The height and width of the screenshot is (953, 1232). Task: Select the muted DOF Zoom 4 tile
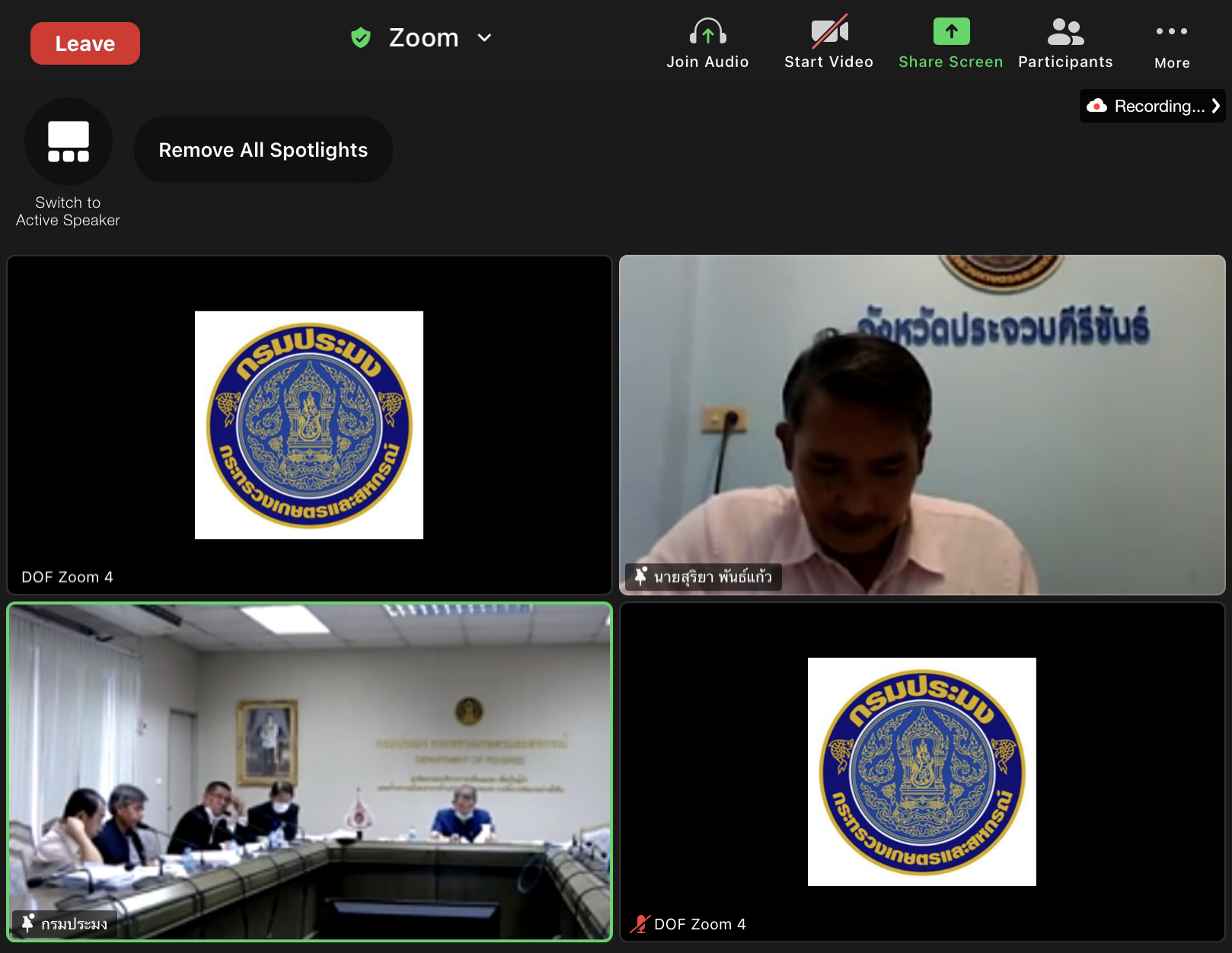[x=922, y=772]
